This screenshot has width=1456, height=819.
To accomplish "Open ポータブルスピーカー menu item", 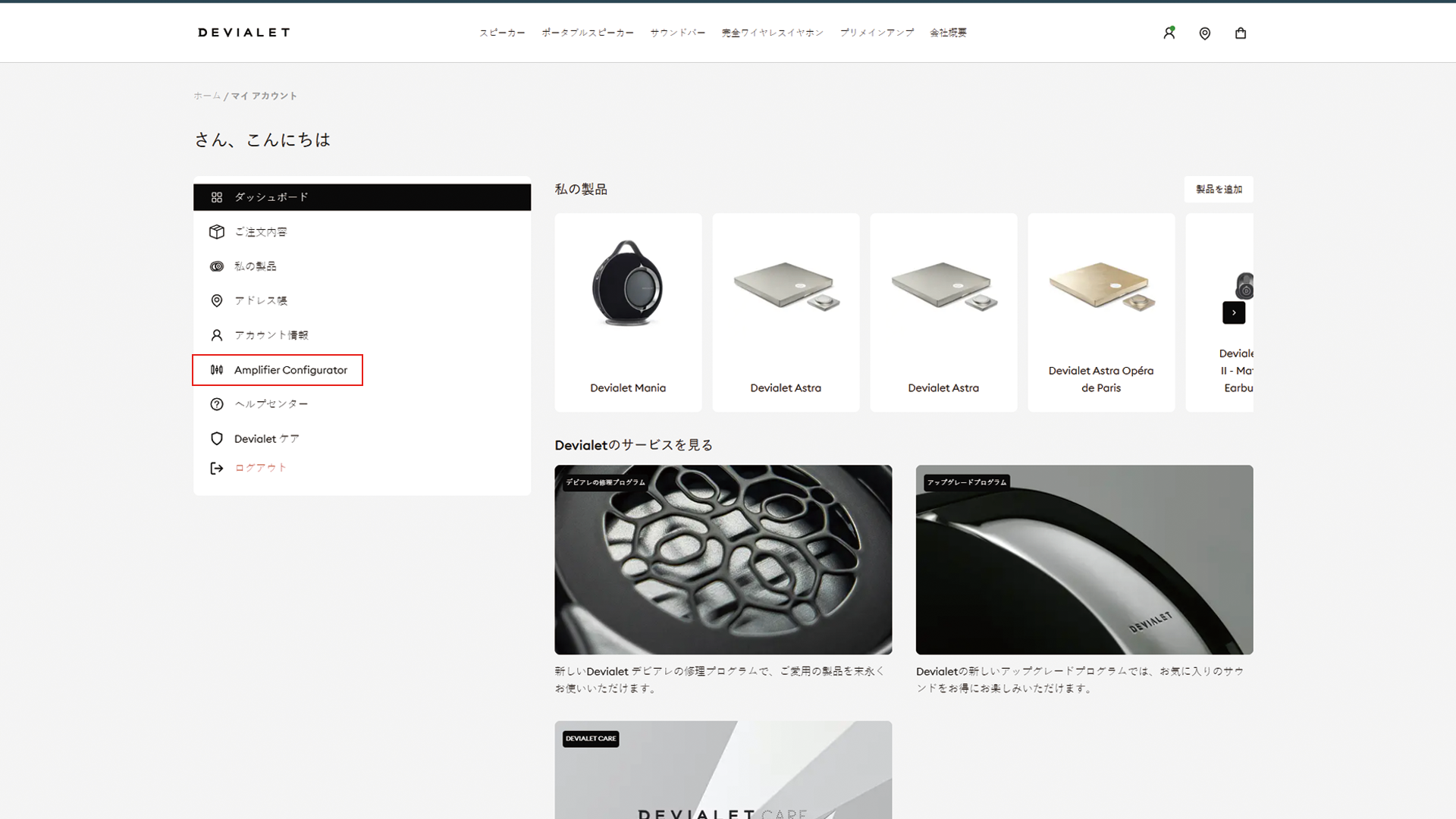I will 588,33.
